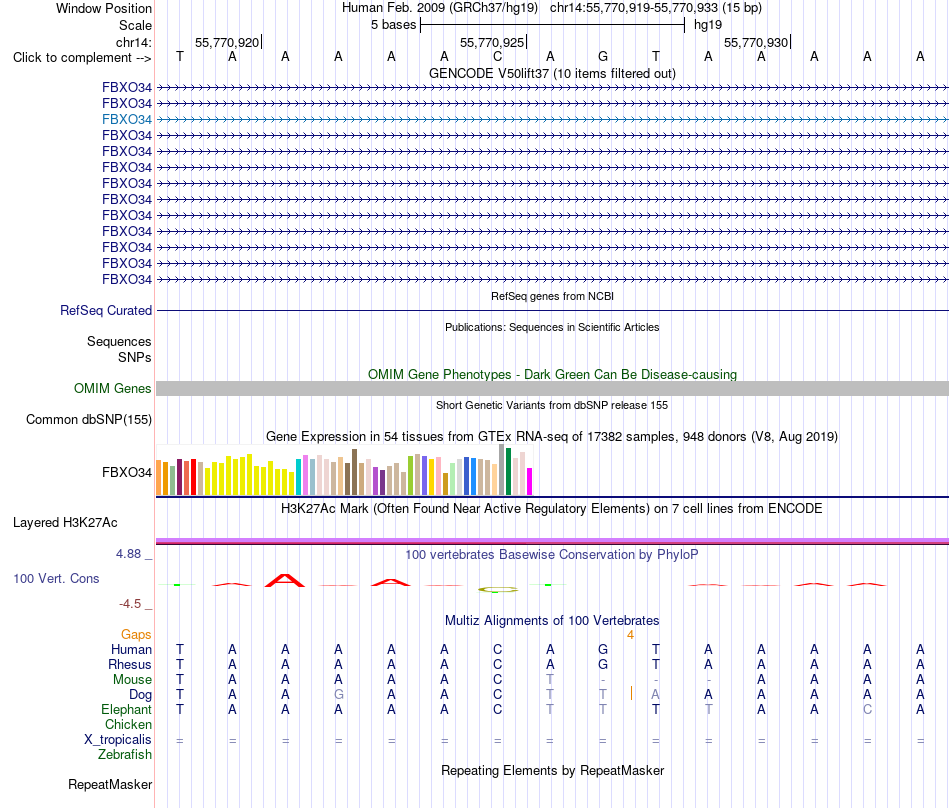This screenshot has height=808, width=950.
Task: Click the orange insertion bar in the Dog row
Action: pos(631,694)
